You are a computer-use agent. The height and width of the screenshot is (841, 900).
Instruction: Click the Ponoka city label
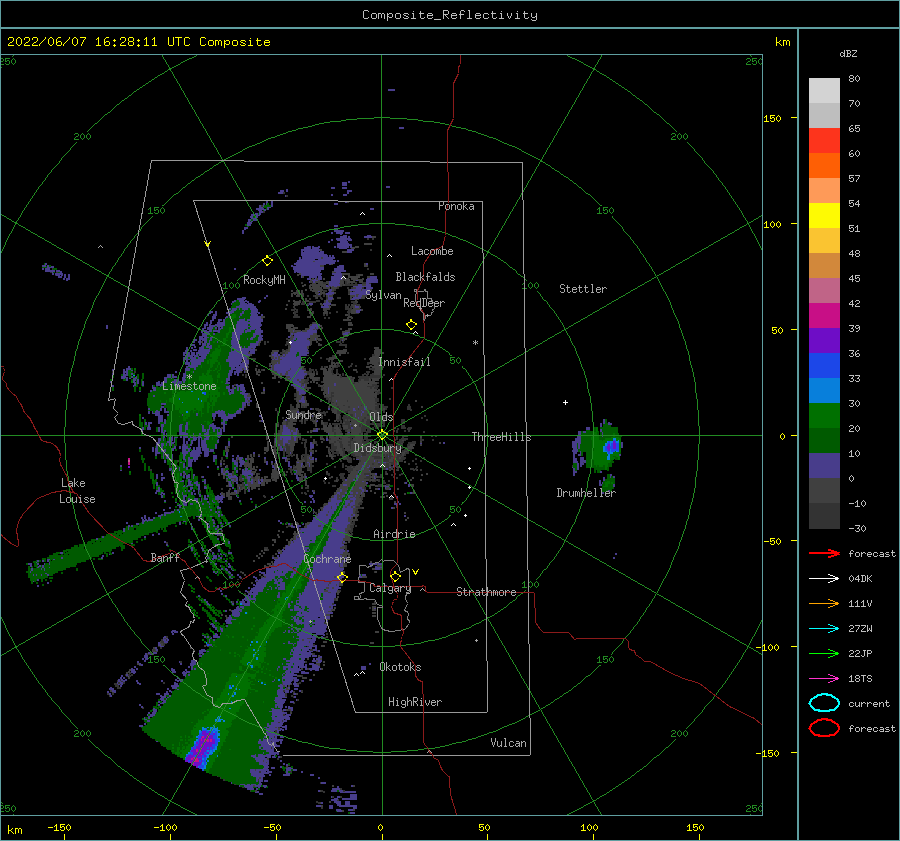(x=456, y=206)
